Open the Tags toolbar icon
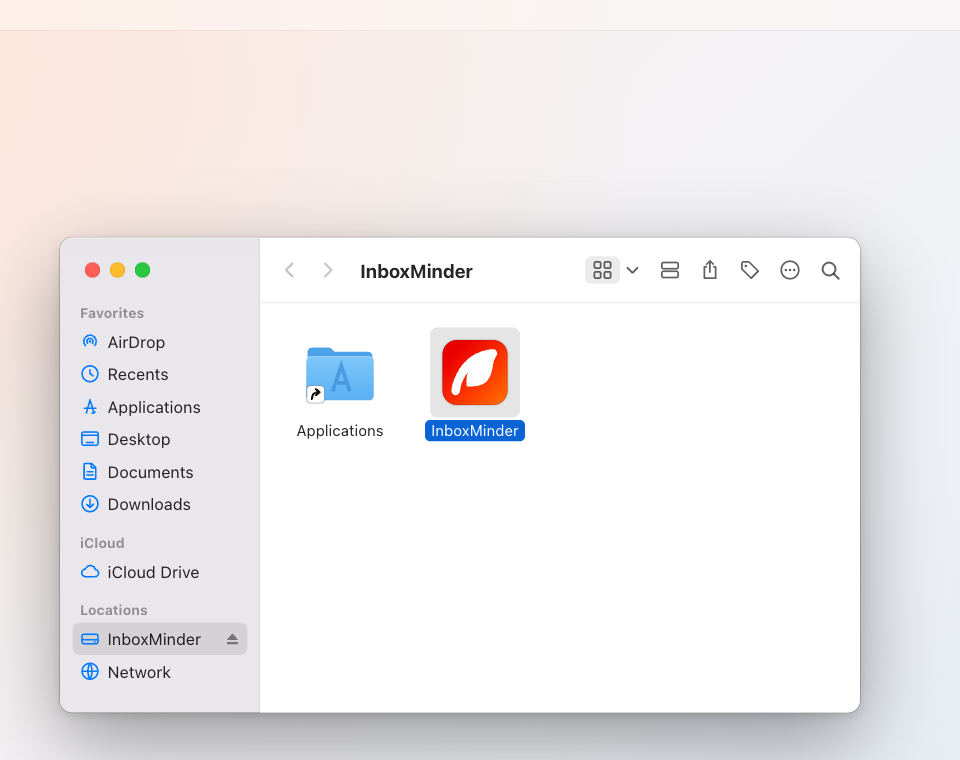Viewport: 960px width, 760px height. coord(749,270)
